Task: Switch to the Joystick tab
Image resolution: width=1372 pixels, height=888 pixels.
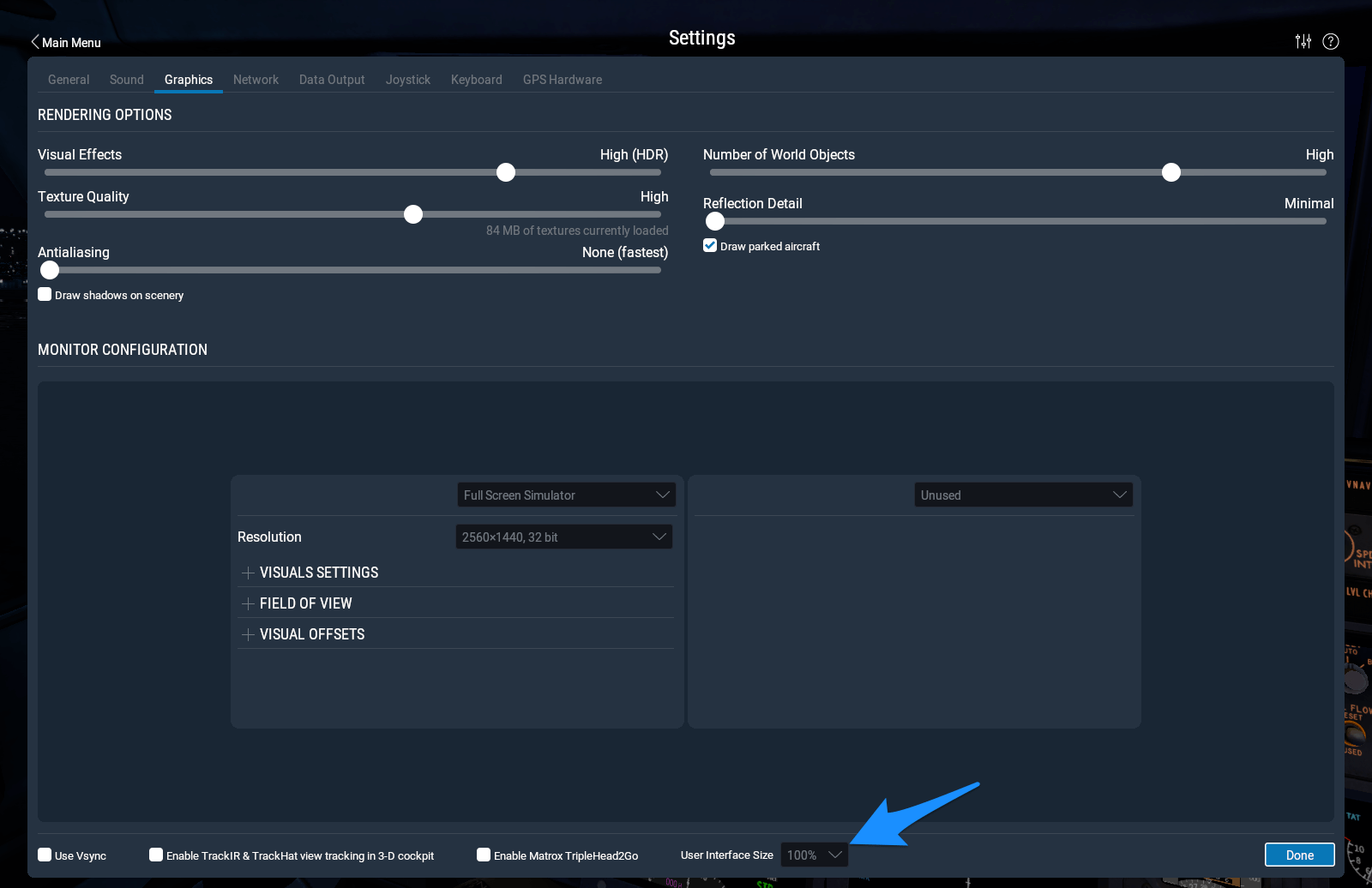Action: click(x=407, y=79)
